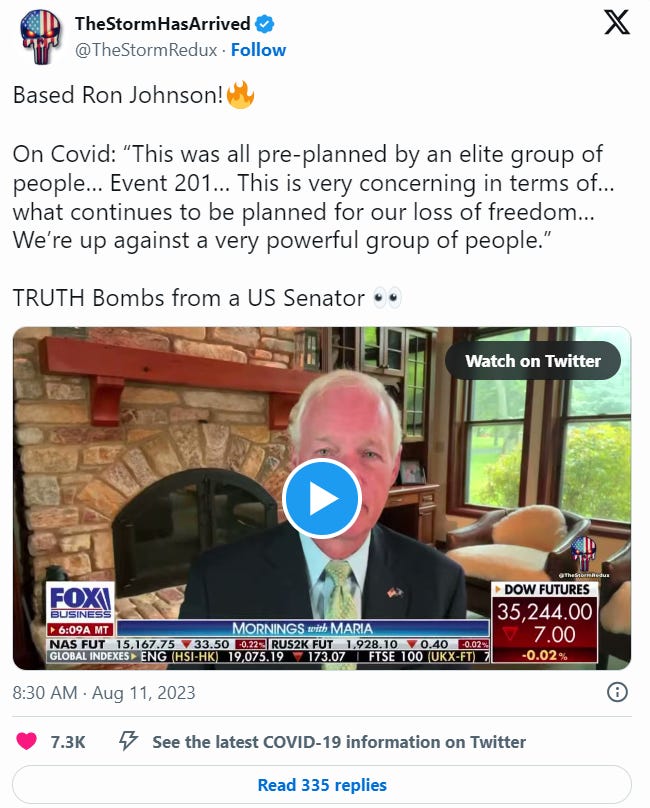Play the embedded video
The image size is (650, 808).
322,498
